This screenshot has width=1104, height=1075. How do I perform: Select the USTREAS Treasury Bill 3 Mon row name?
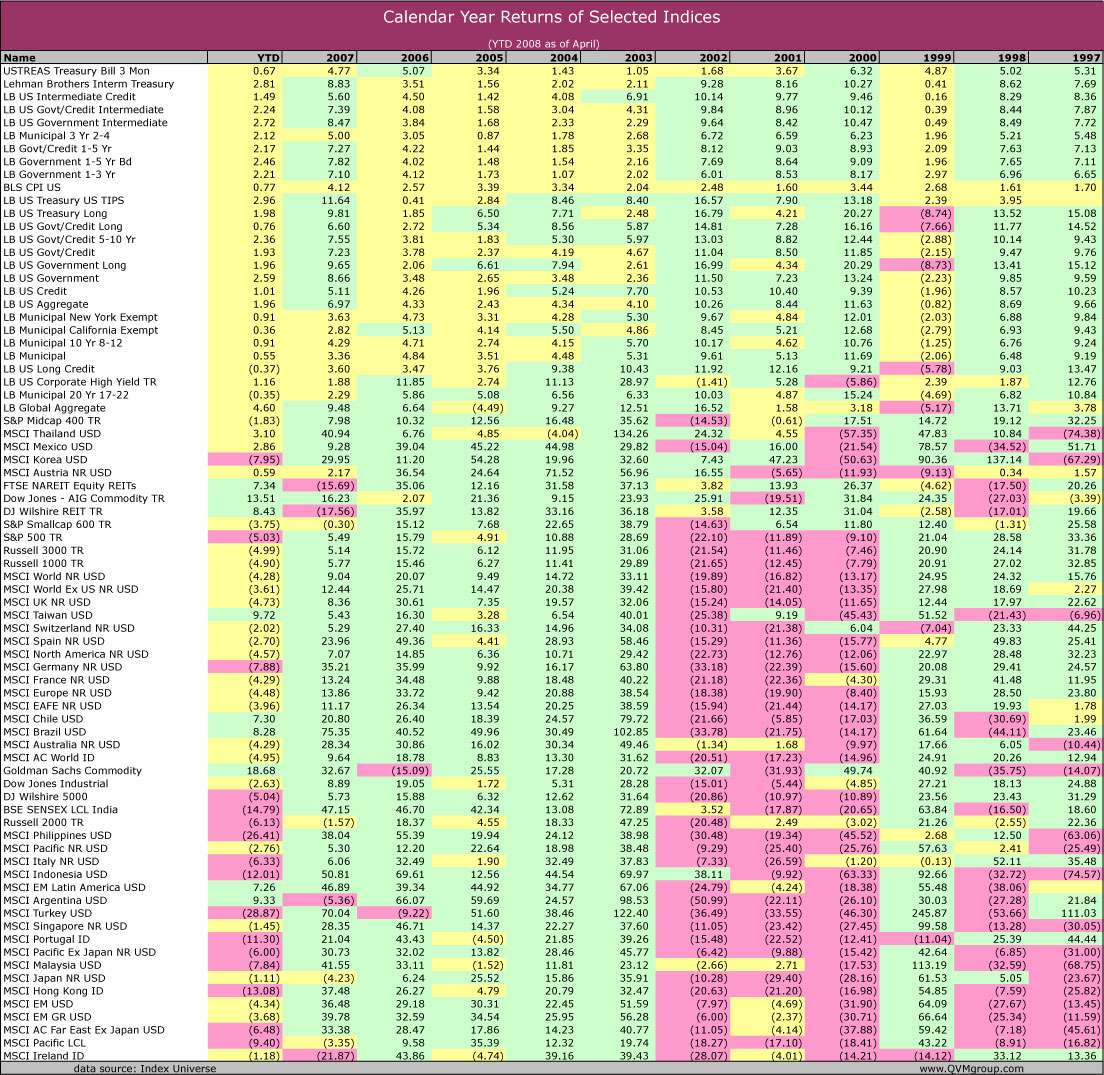tap(76, 70)
